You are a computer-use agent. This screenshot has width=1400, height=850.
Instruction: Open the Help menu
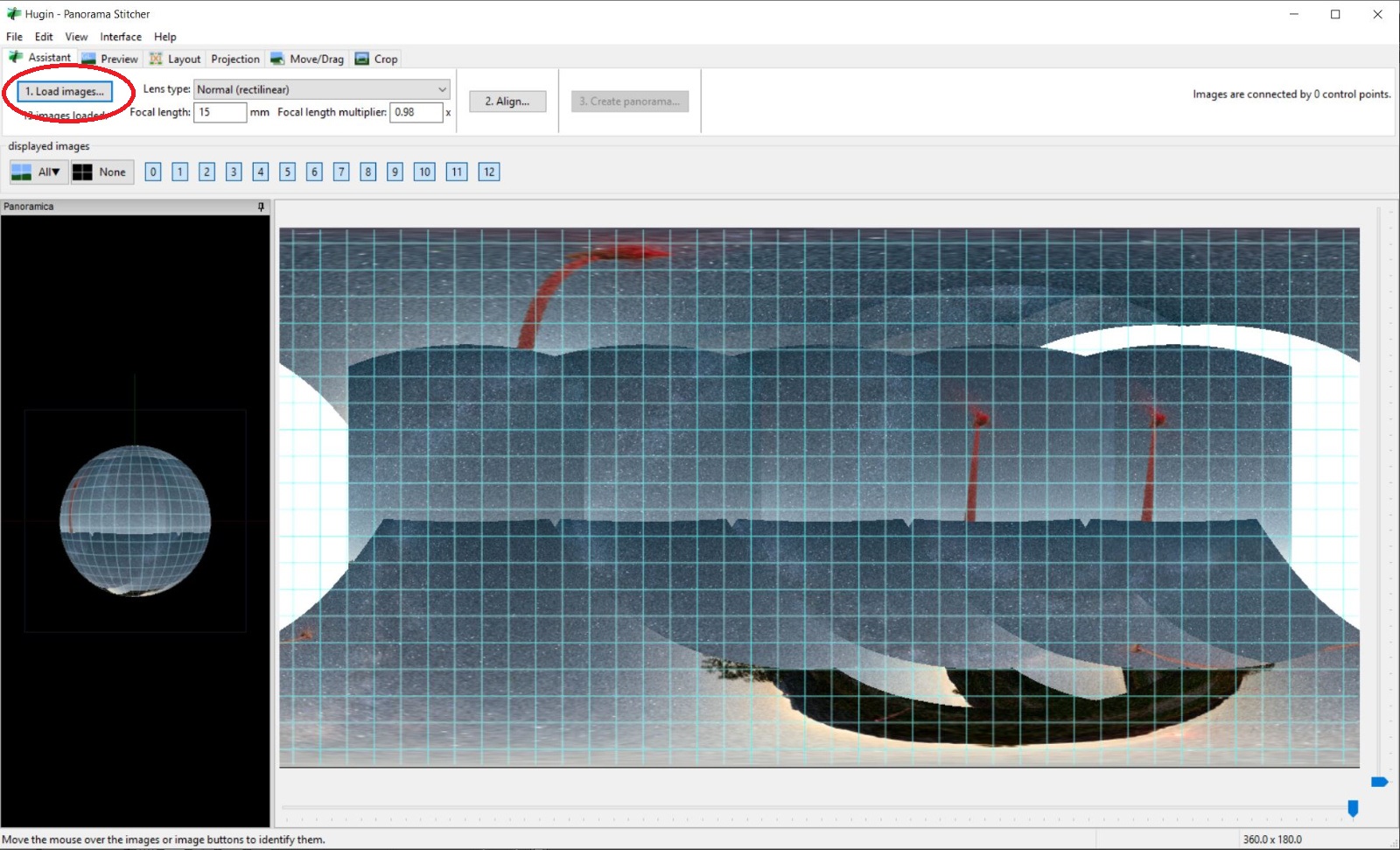coord(165,37)
